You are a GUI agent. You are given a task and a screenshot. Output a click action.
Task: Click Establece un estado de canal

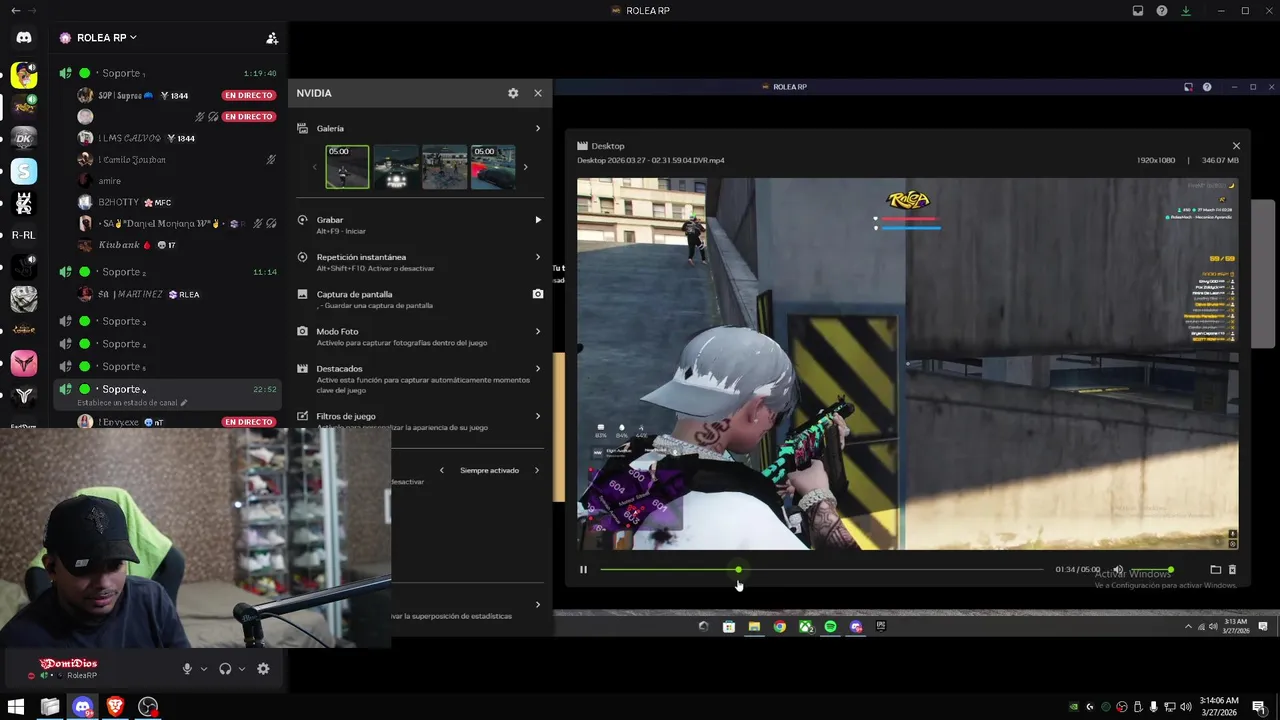pos(132,403)
